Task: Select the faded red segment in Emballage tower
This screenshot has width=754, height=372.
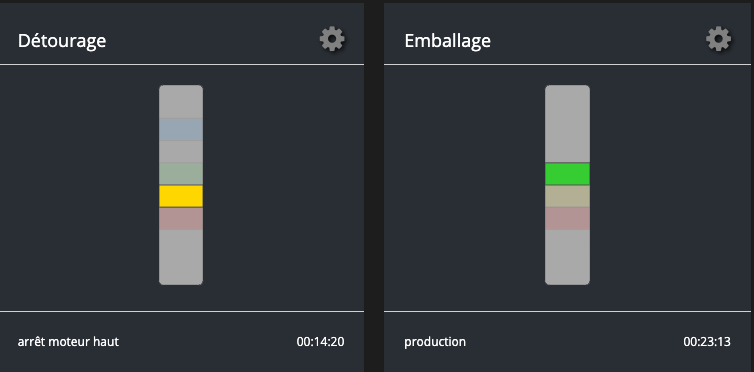Action: (x=567, y=218)
